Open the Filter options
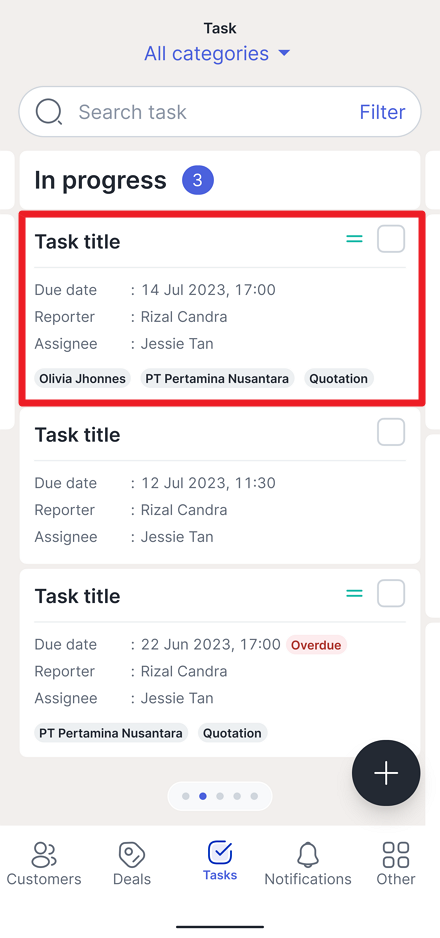 (383, 112)
